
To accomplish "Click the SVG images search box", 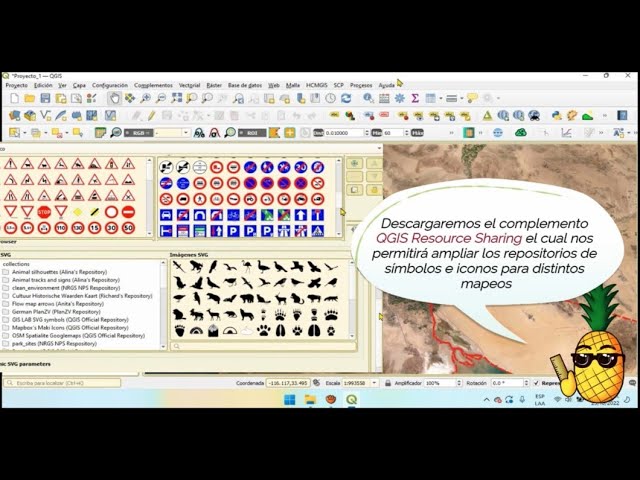I will click(264, 347).
